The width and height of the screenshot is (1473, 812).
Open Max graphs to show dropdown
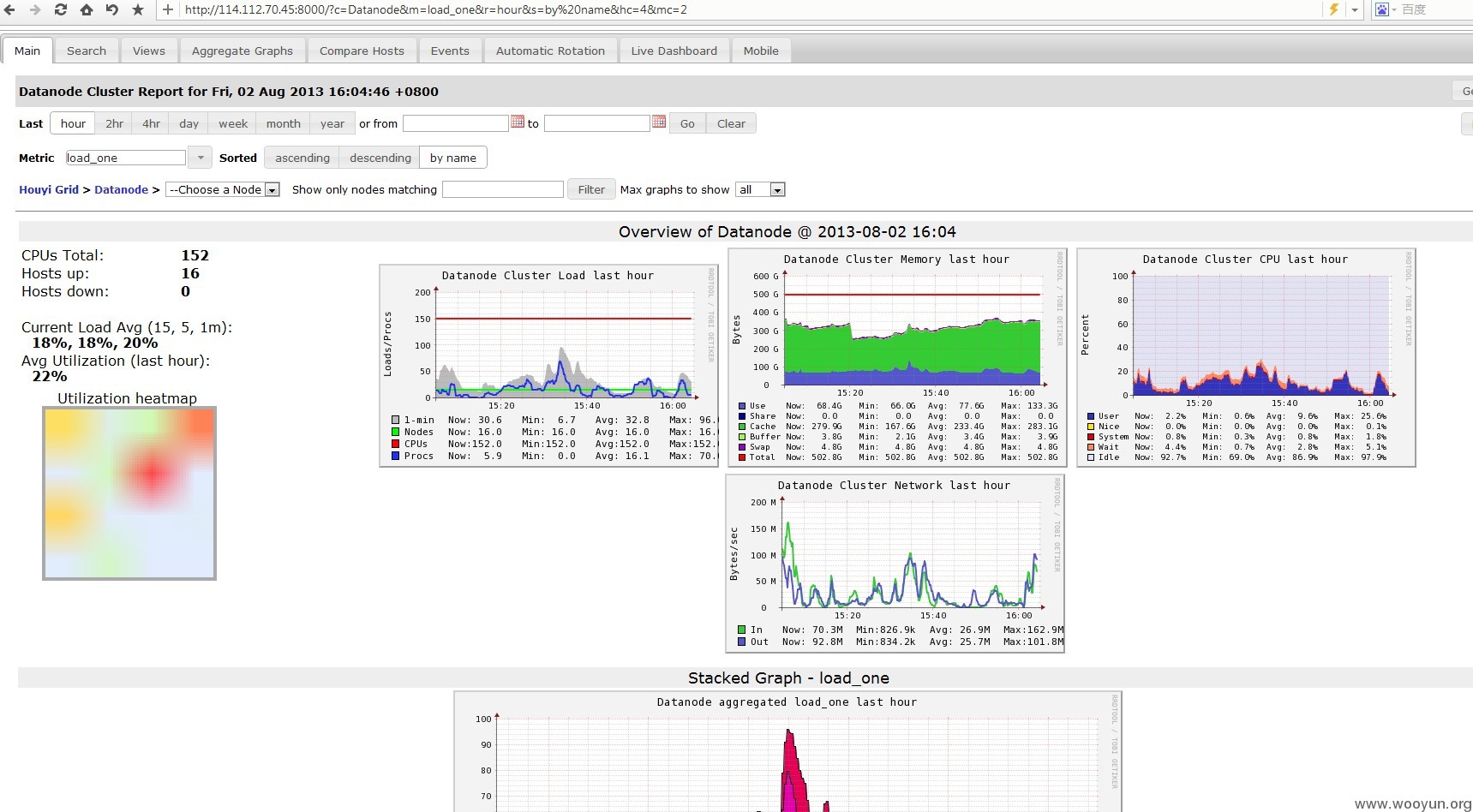coord(761,189)
